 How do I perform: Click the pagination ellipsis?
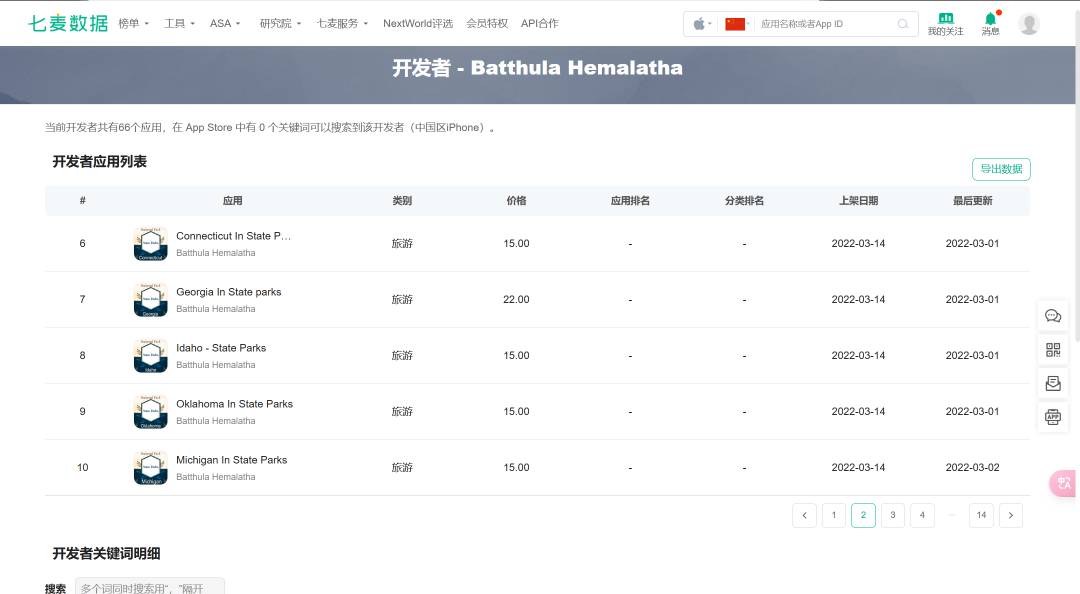click(x=952, y=515)
